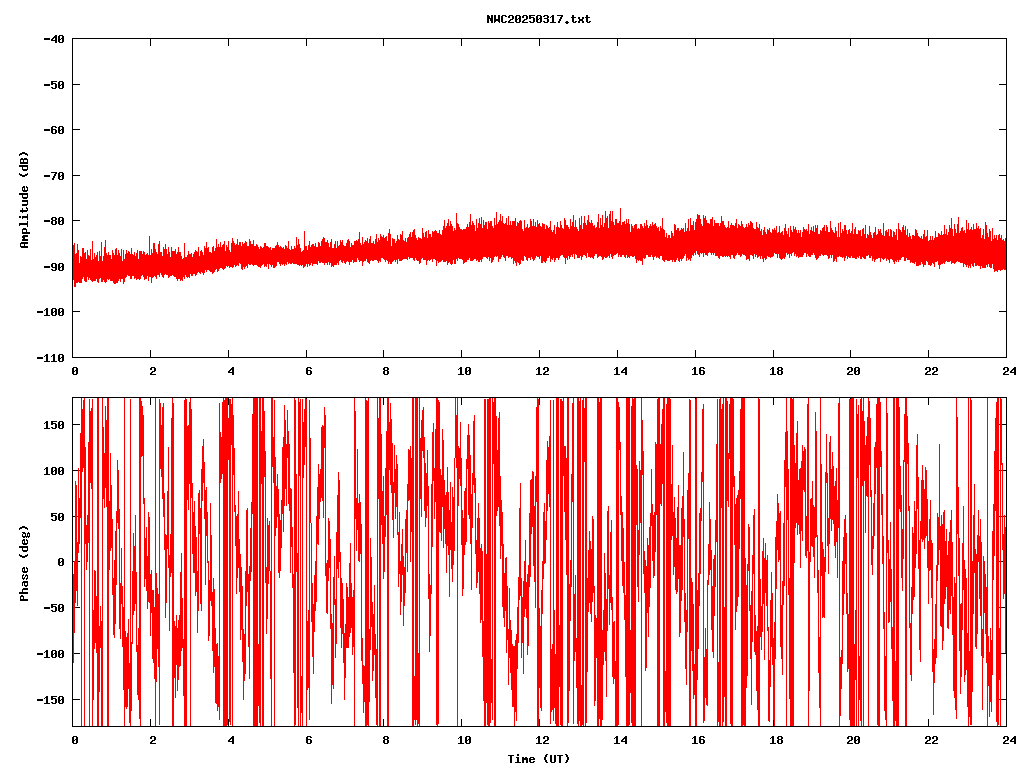Click the 18 hour tick under amplitude plot

click(776, 371)
